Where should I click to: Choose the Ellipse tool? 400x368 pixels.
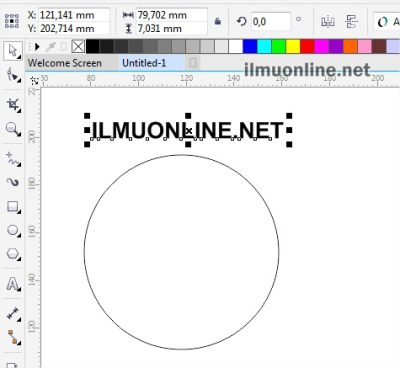click(13, 231)
